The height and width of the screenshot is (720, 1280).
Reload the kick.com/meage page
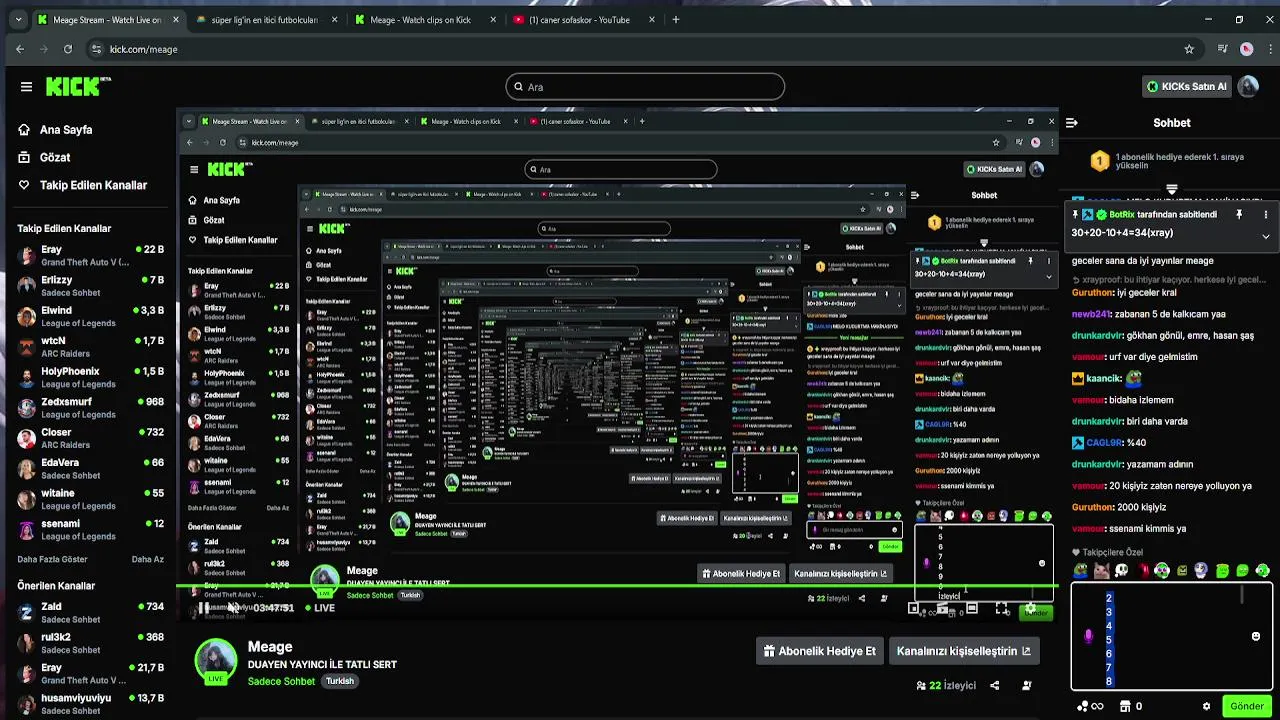click(68, 49)
